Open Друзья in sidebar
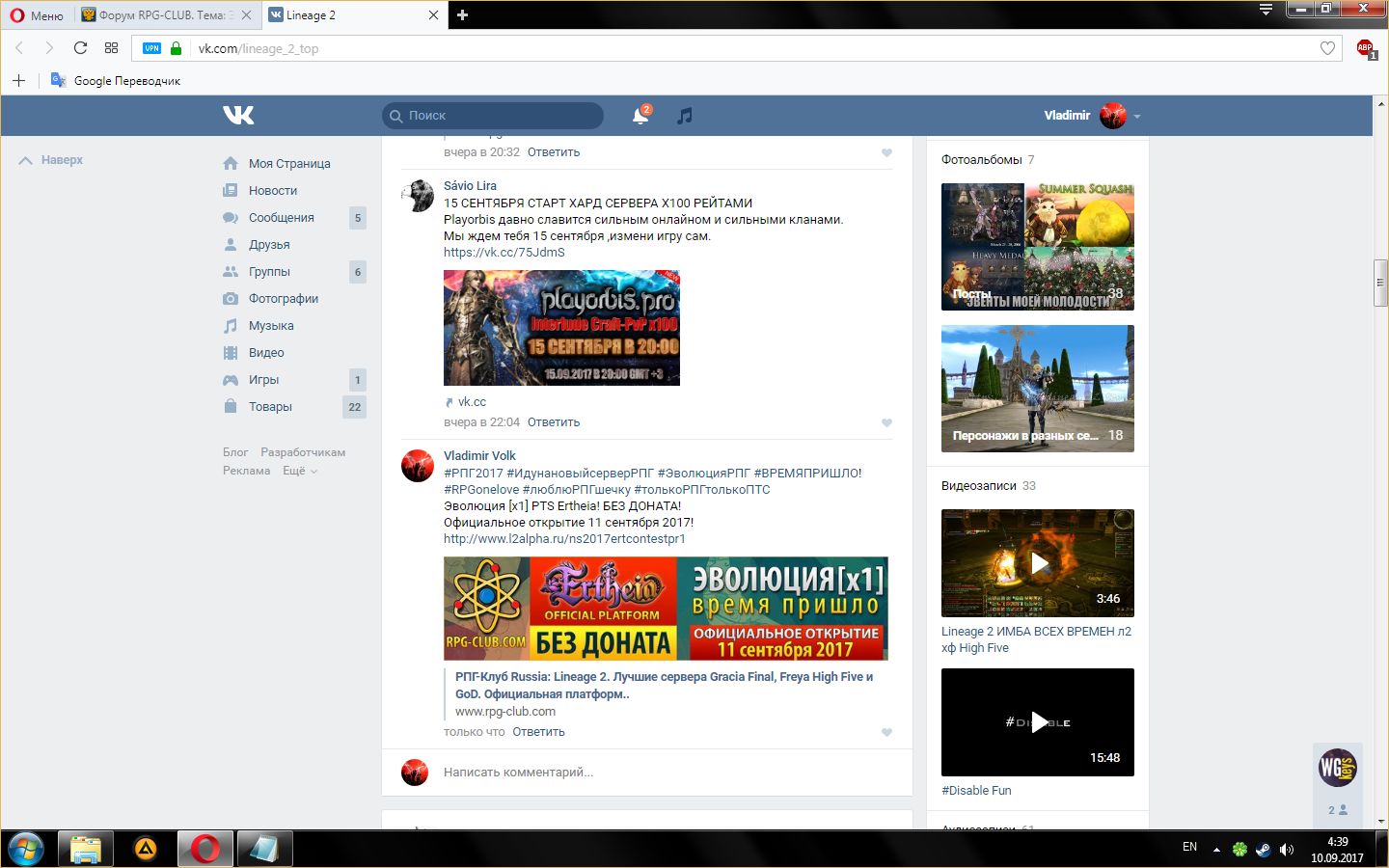The width and height of the screenshot is (1389, 868). tap(268, 245)
